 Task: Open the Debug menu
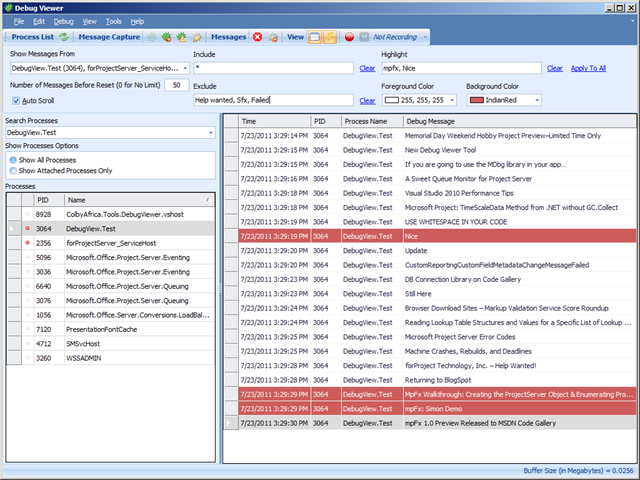point(63,20)
